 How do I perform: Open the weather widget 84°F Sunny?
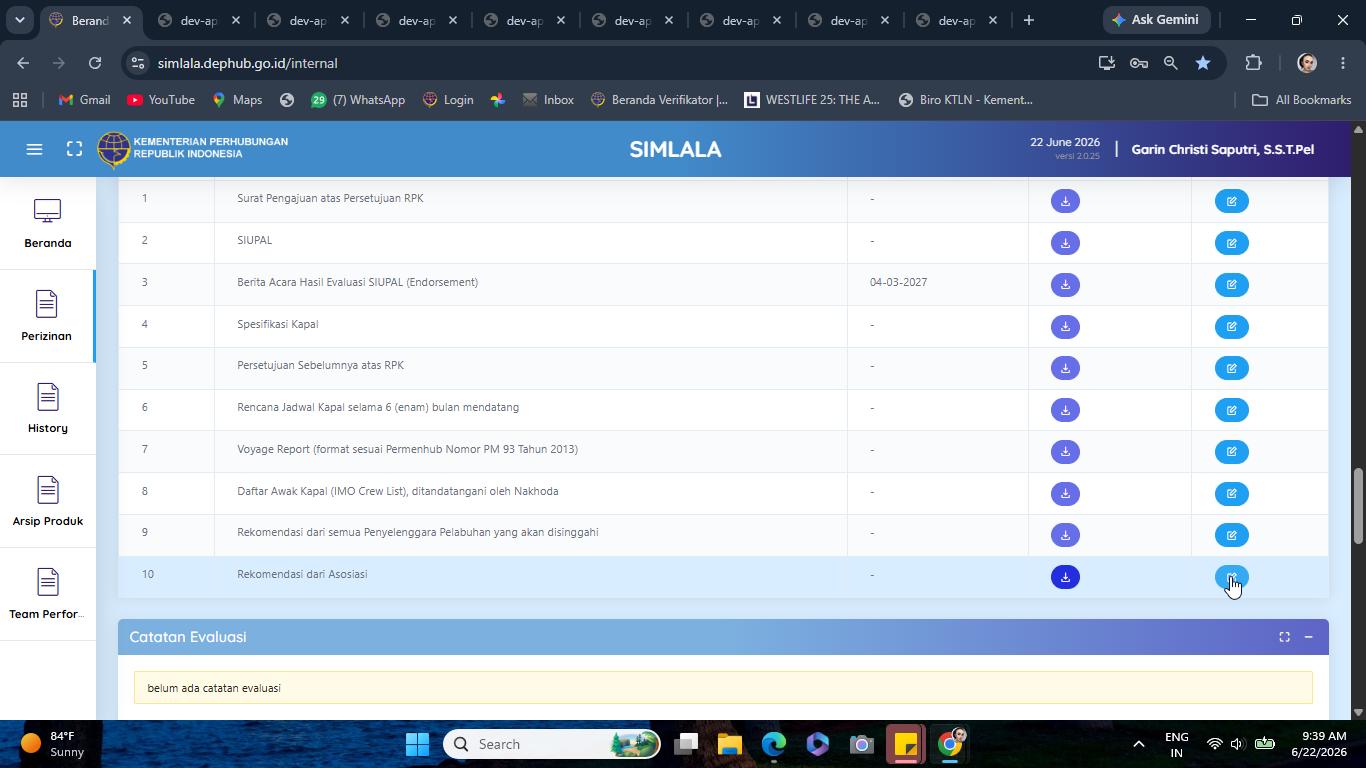tap(52, 744)
